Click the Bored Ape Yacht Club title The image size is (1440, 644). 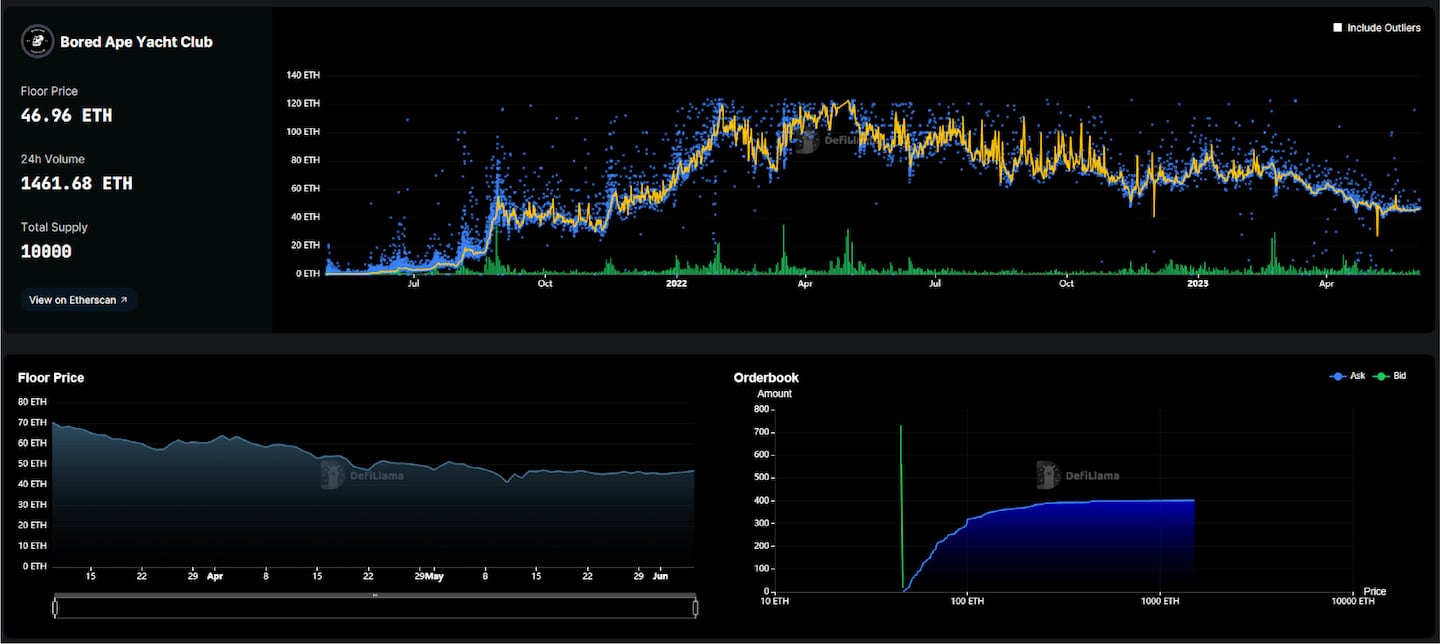136,42
